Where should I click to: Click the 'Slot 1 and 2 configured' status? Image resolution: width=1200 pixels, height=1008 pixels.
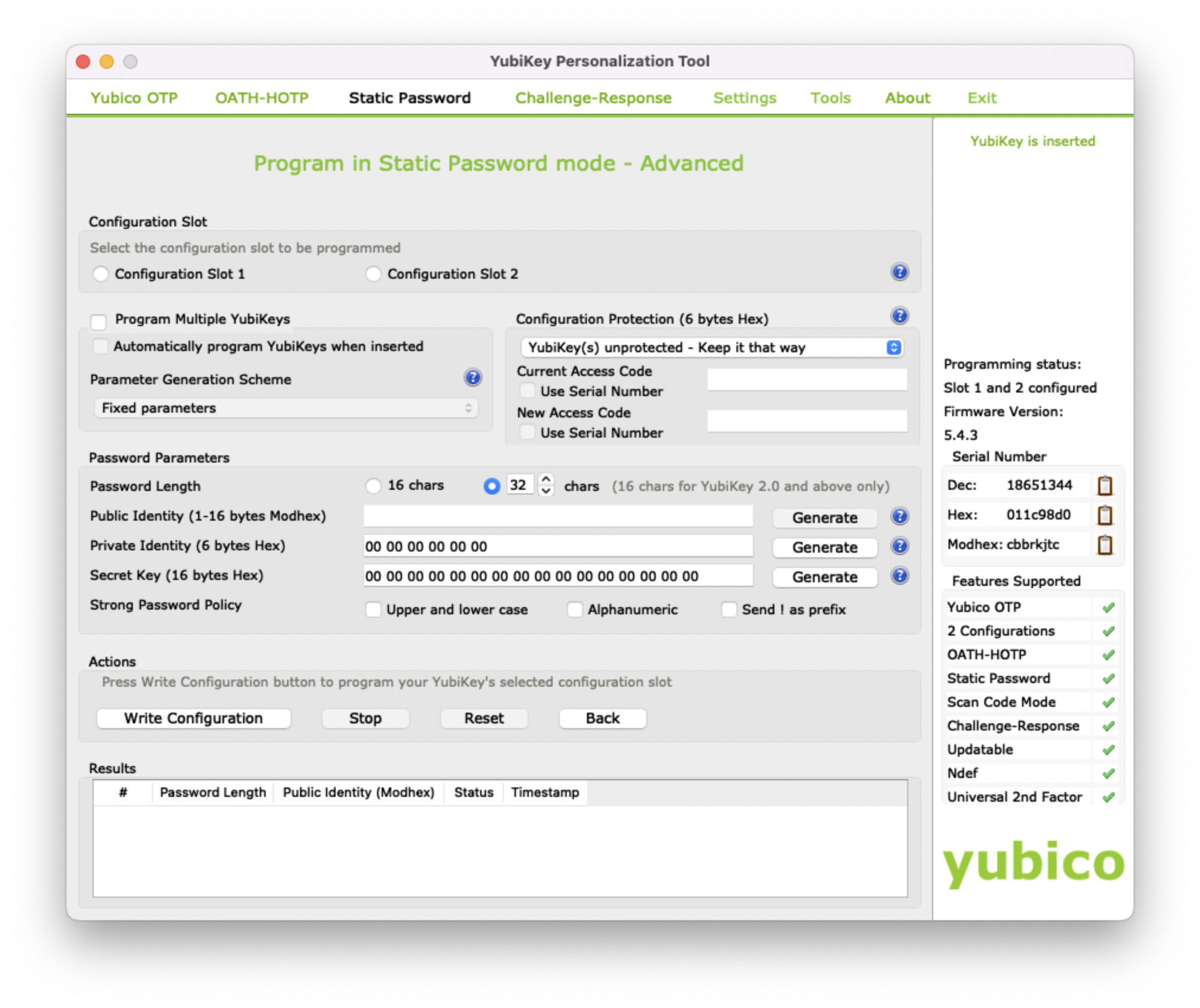point(1020,388)
